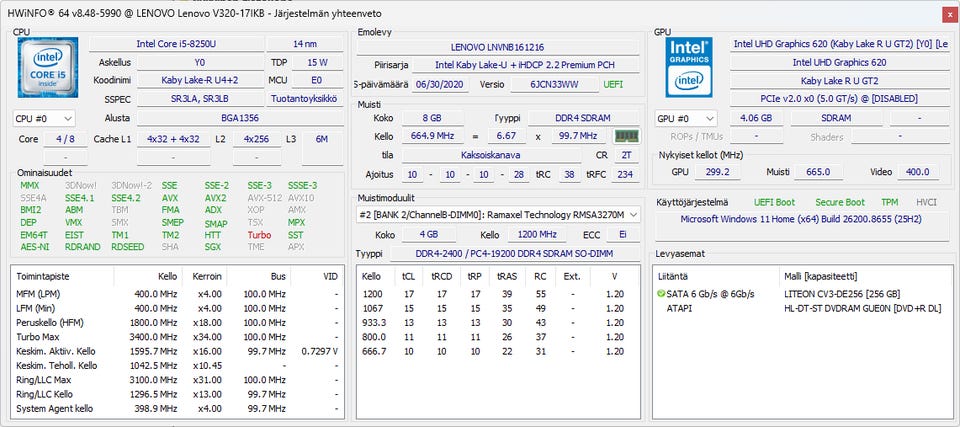Click the tRFC value 234
This screenshot has width=960, height=427.
[x=625, y=175]
